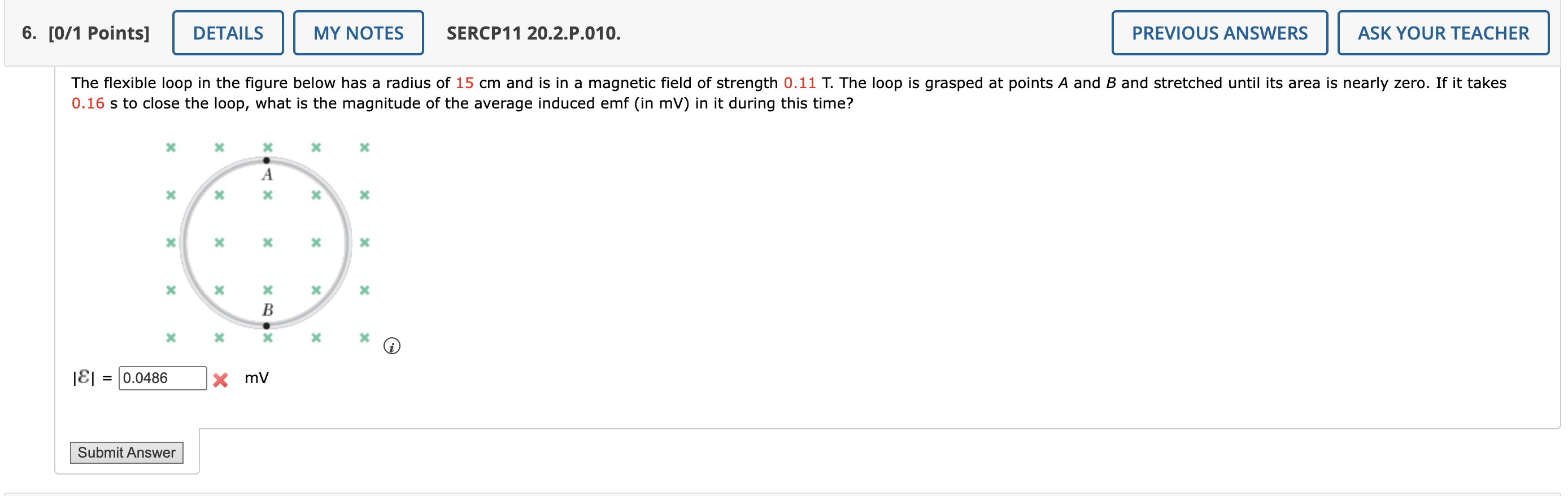
Task: Open the DETAILS panel
Action: (228, 33)
